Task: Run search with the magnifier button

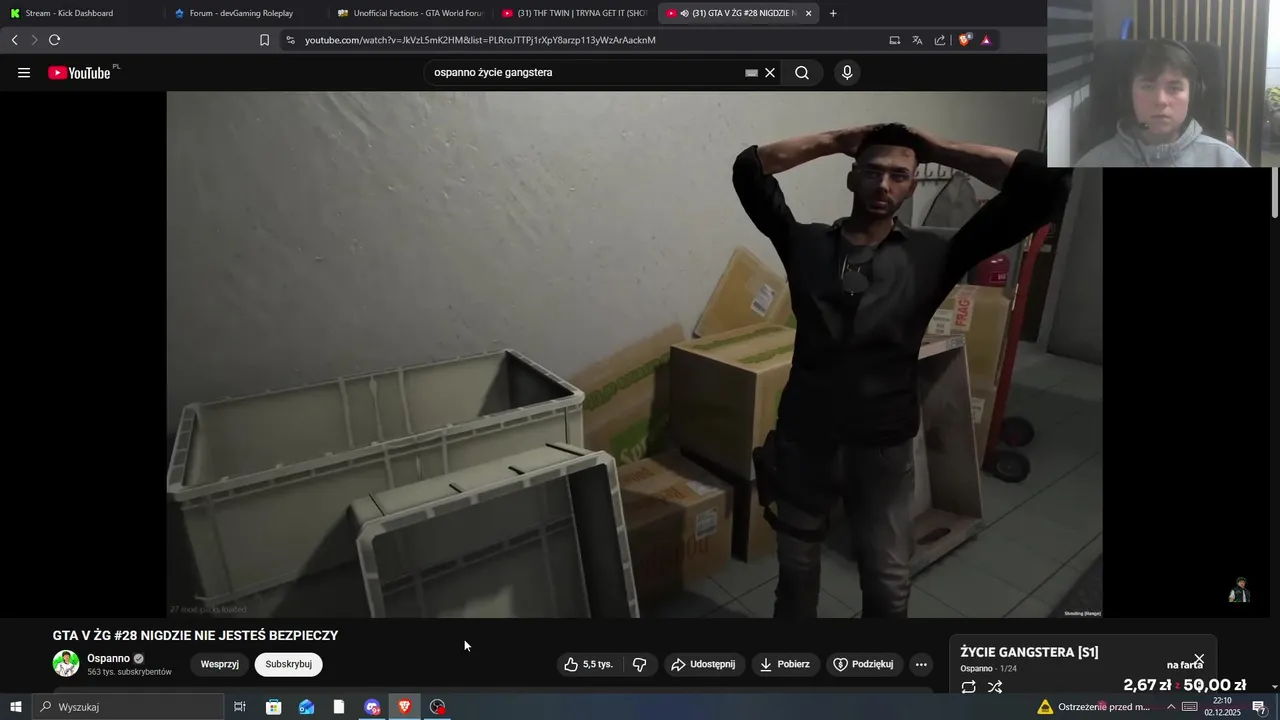Action: tap(802, 73)
